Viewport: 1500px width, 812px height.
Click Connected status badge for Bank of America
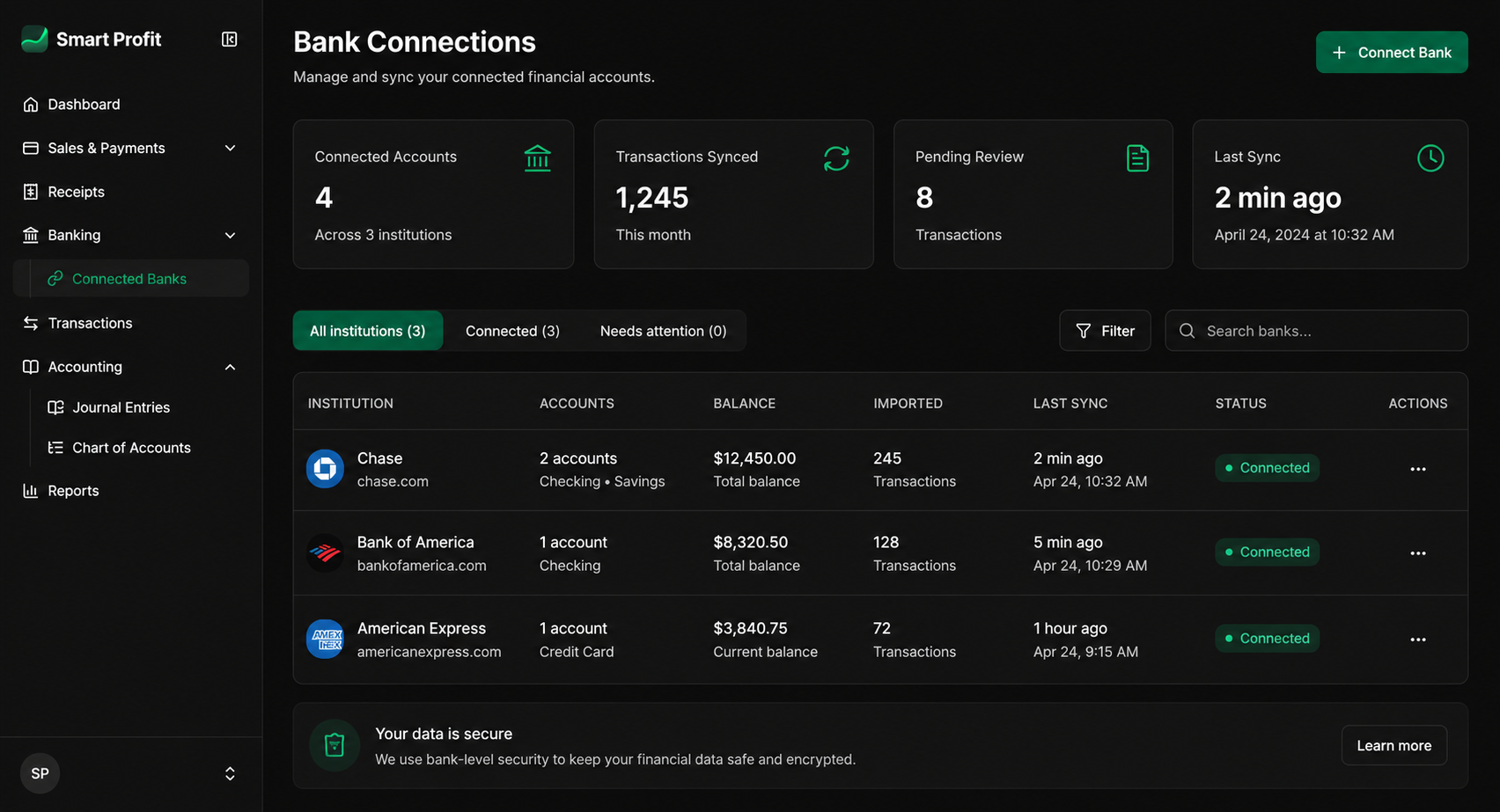point(1267,552)
